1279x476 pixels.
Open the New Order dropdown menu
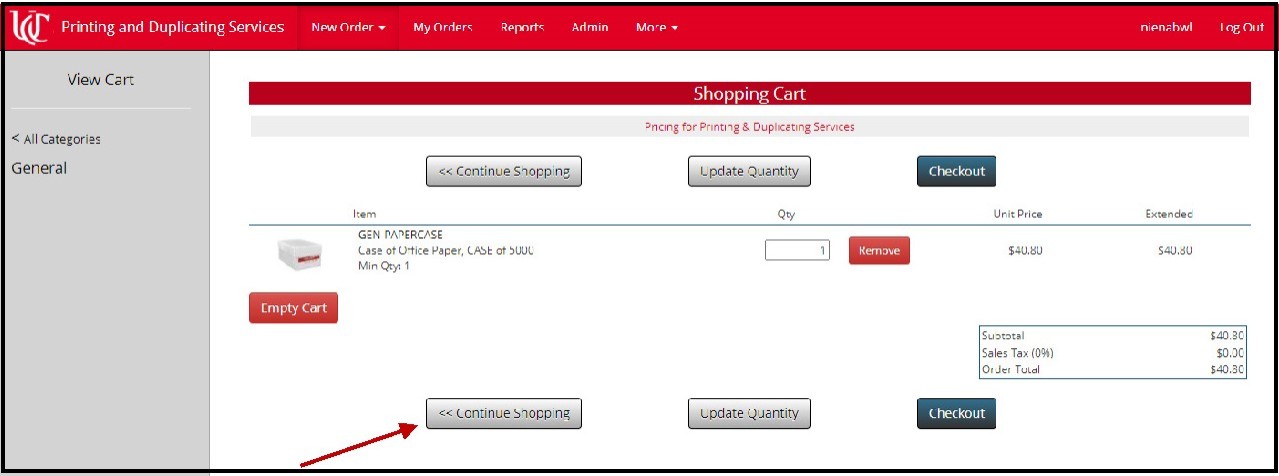tap(348, 28)
